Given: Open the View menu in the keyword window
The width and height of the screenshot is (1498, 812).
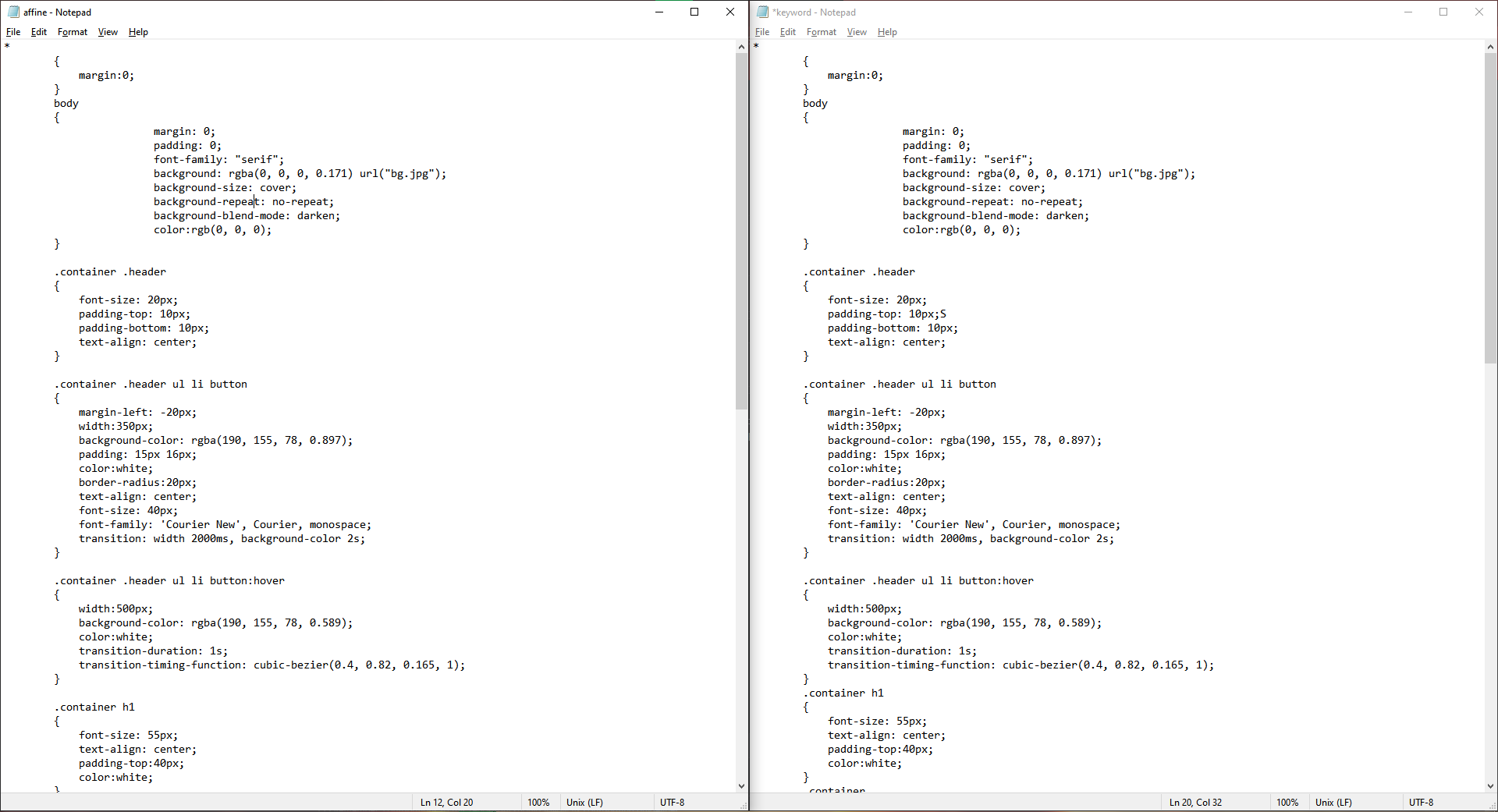Looking at the screenshot, I should [x=857, y=32].
